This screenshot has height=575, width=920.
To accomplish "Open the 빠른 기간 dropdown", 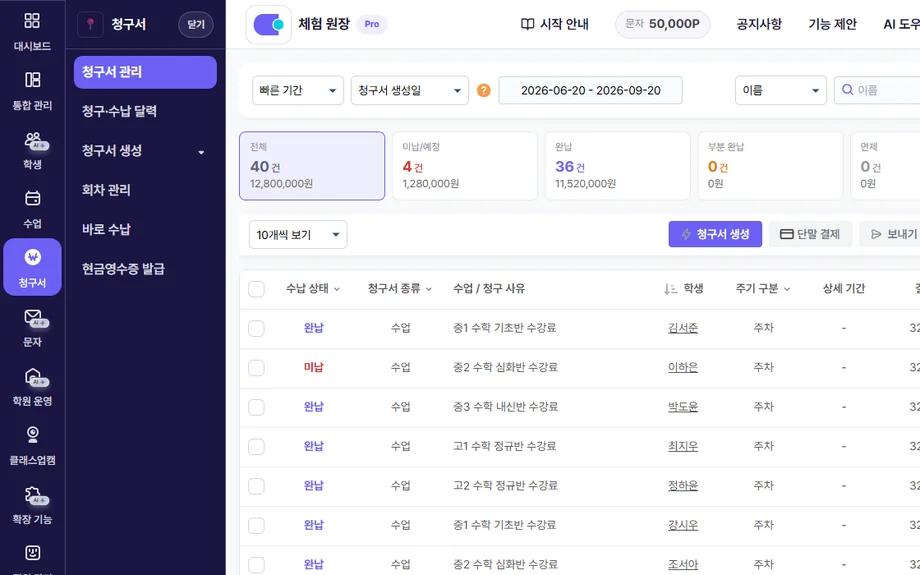I will (x=297, y=90).
